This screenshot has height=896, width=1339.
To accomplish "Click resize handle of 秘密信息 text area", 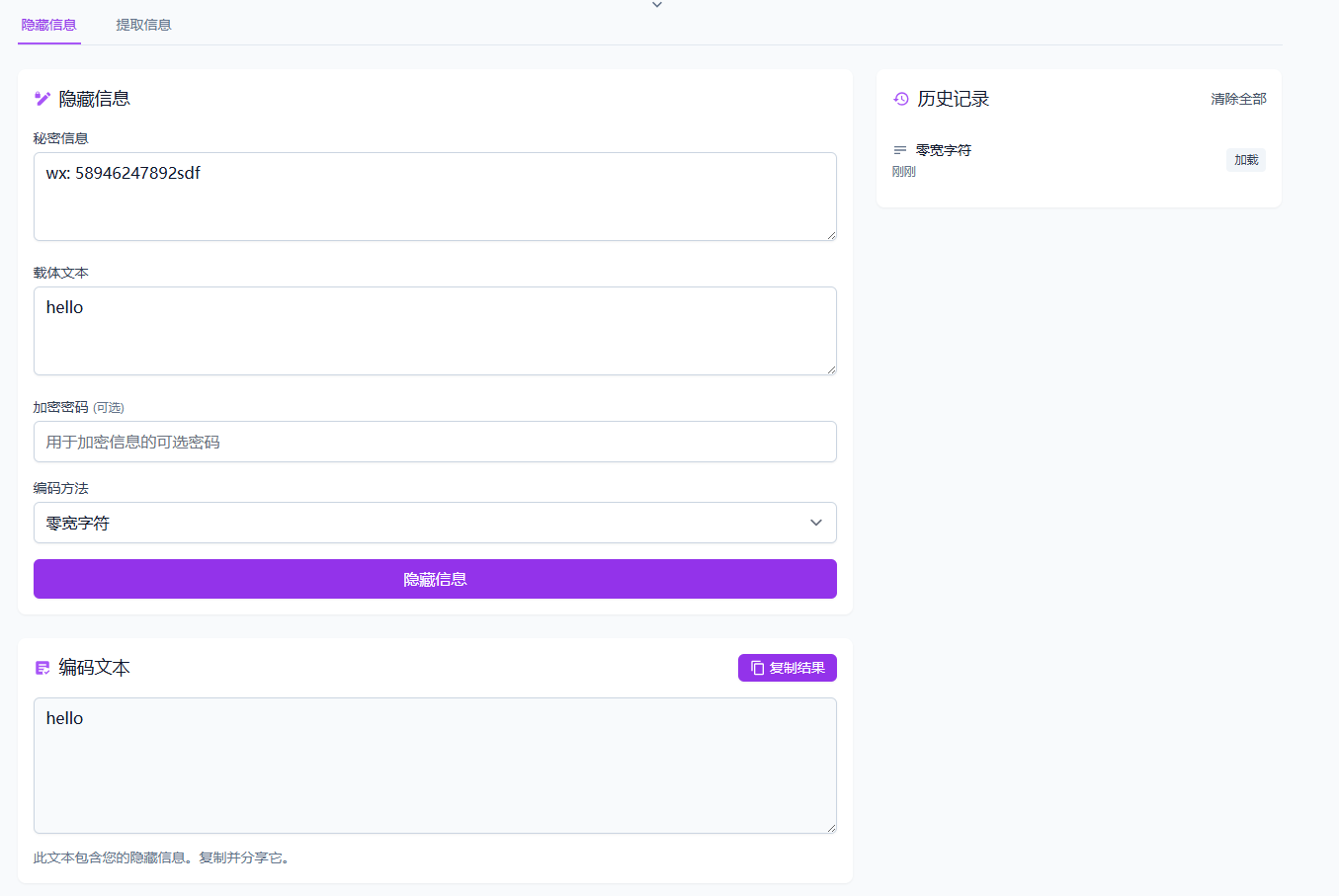I will [x=831, y=235].
